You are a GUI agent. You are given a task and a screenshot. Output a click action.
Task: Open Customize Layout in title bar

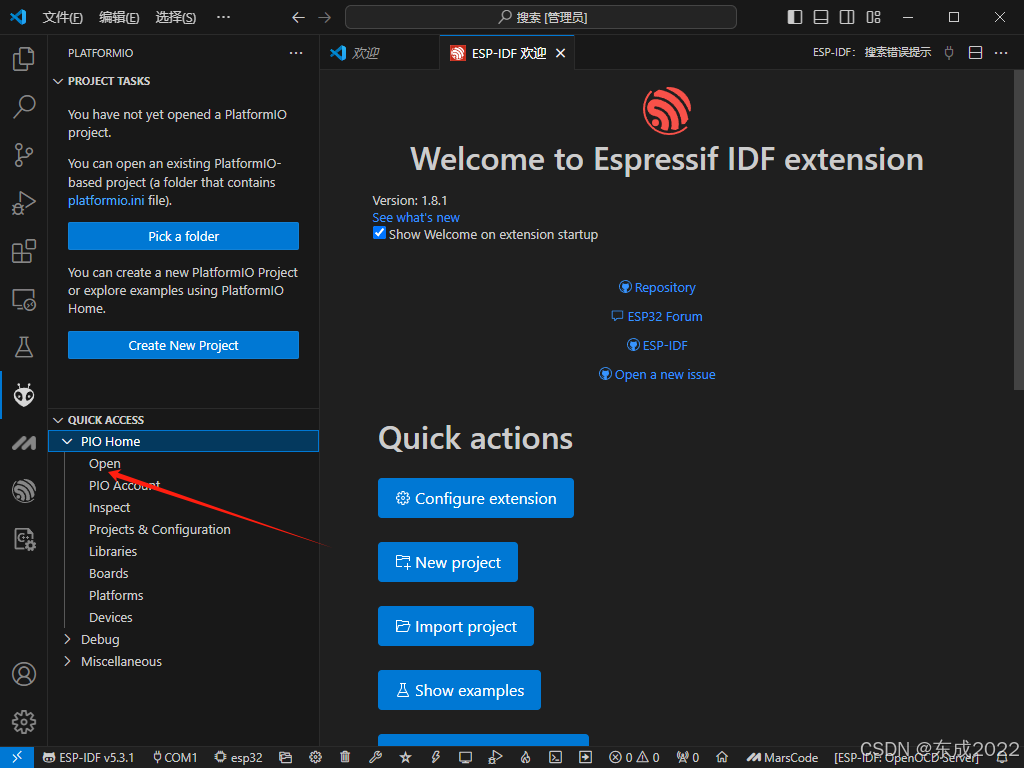(873, 17)
